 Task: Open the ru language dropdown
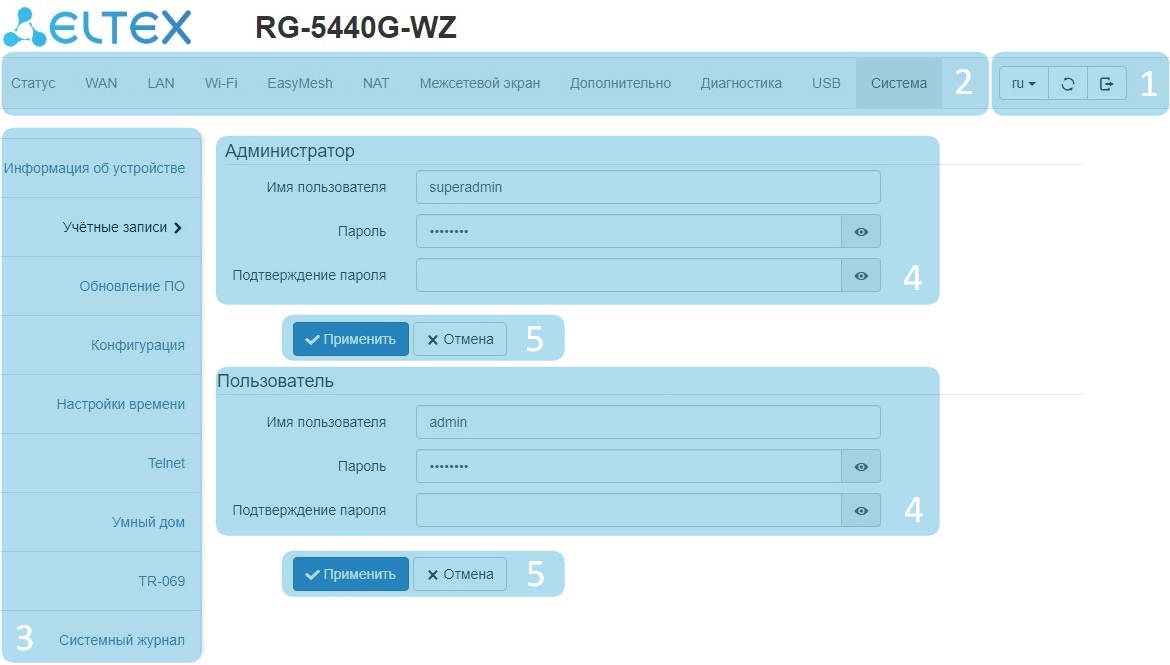(x=1024, y=84)
